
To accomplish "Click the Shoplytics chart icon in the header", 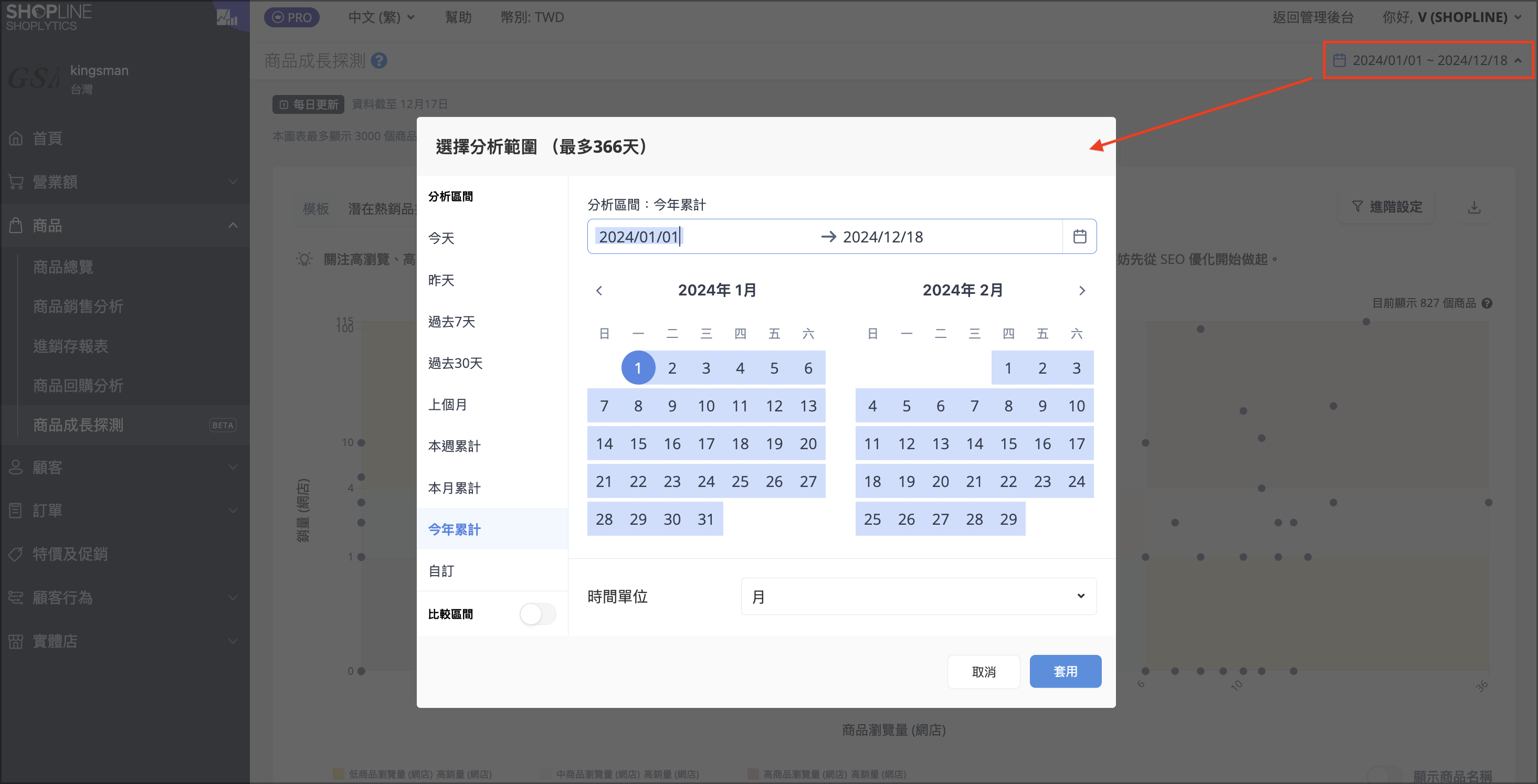I will tap(227, 17).
